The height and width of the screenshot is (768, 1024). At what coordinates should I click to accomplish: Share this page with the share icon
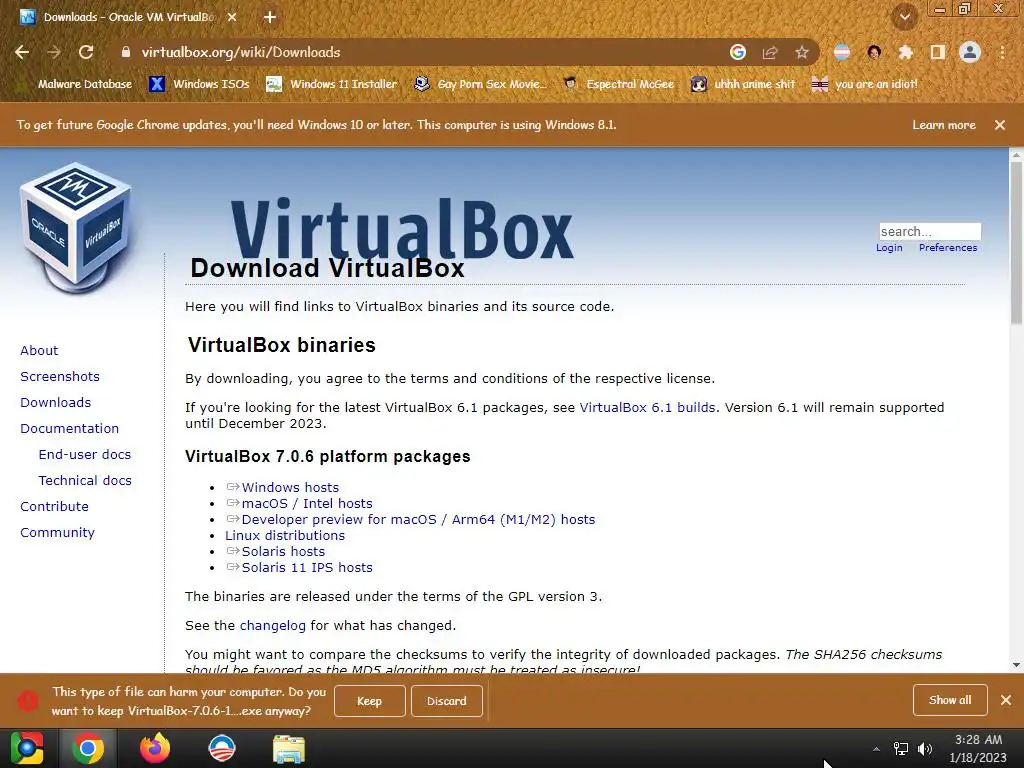770,52
